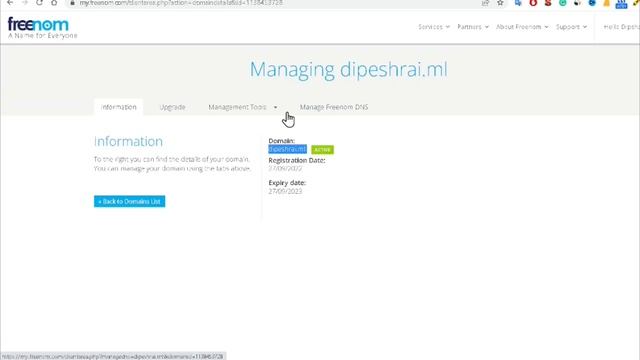Open browser home page icon
Image resolution: width=640 pixels, height=360 pixels.
pos(54,2)
